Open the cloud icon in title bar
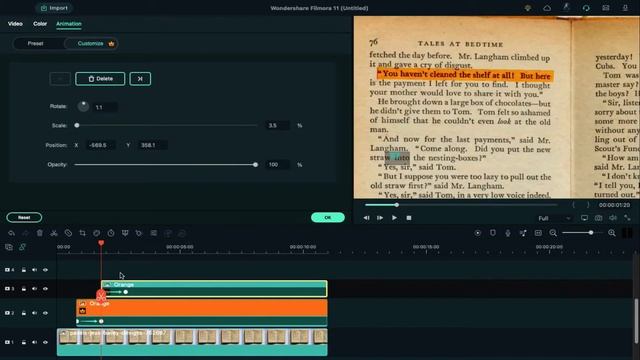The width and height of the screenshot is (640, 360). pyautogui.click(x=547, y=8)
